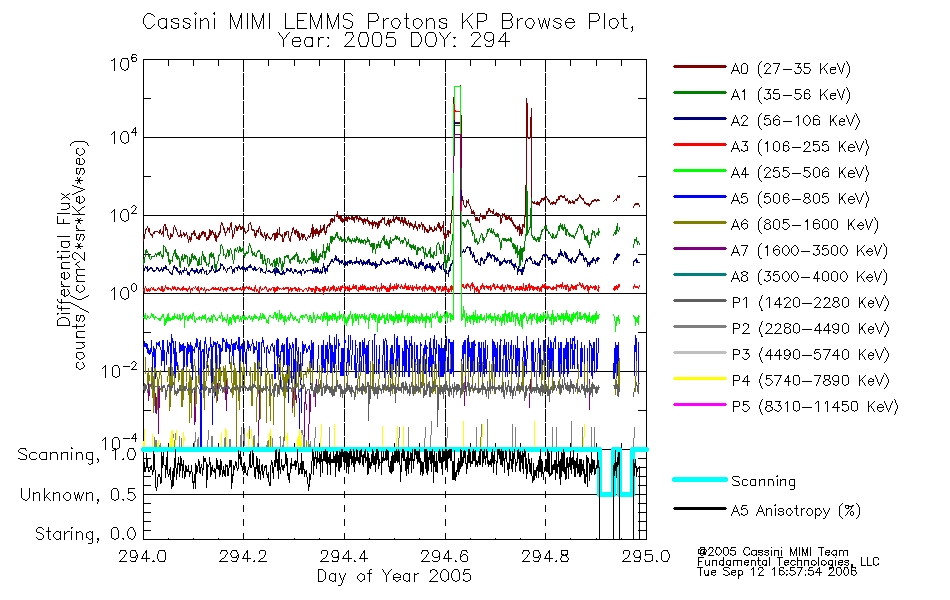Click the y-axis label 10^4

pyautogui.click(x=124, y=137)
